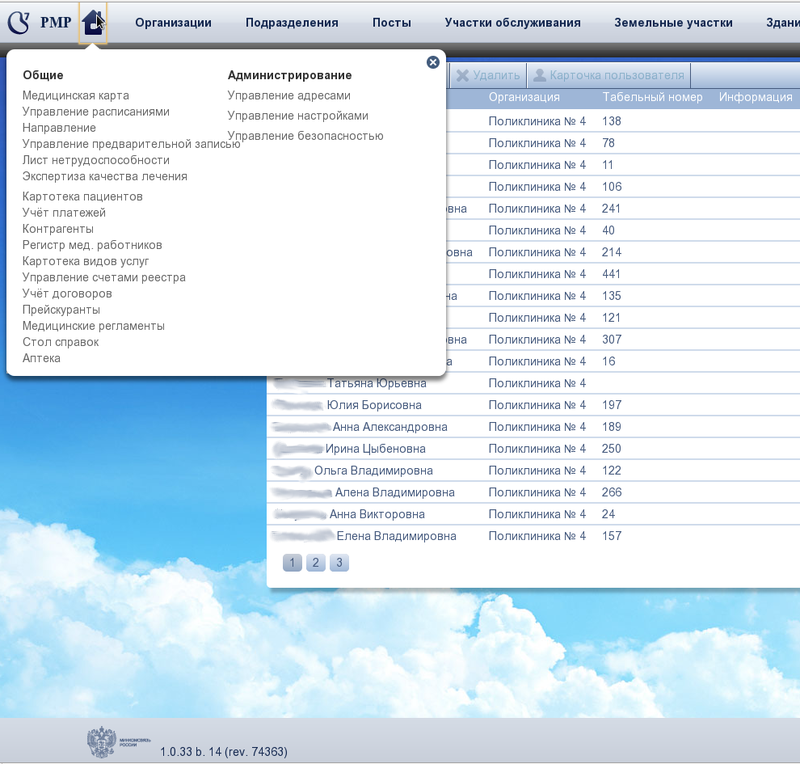This screenshot has width=800, height=764.
Task: Click the X icon on the Удалить button
Action: pos(462,76)
